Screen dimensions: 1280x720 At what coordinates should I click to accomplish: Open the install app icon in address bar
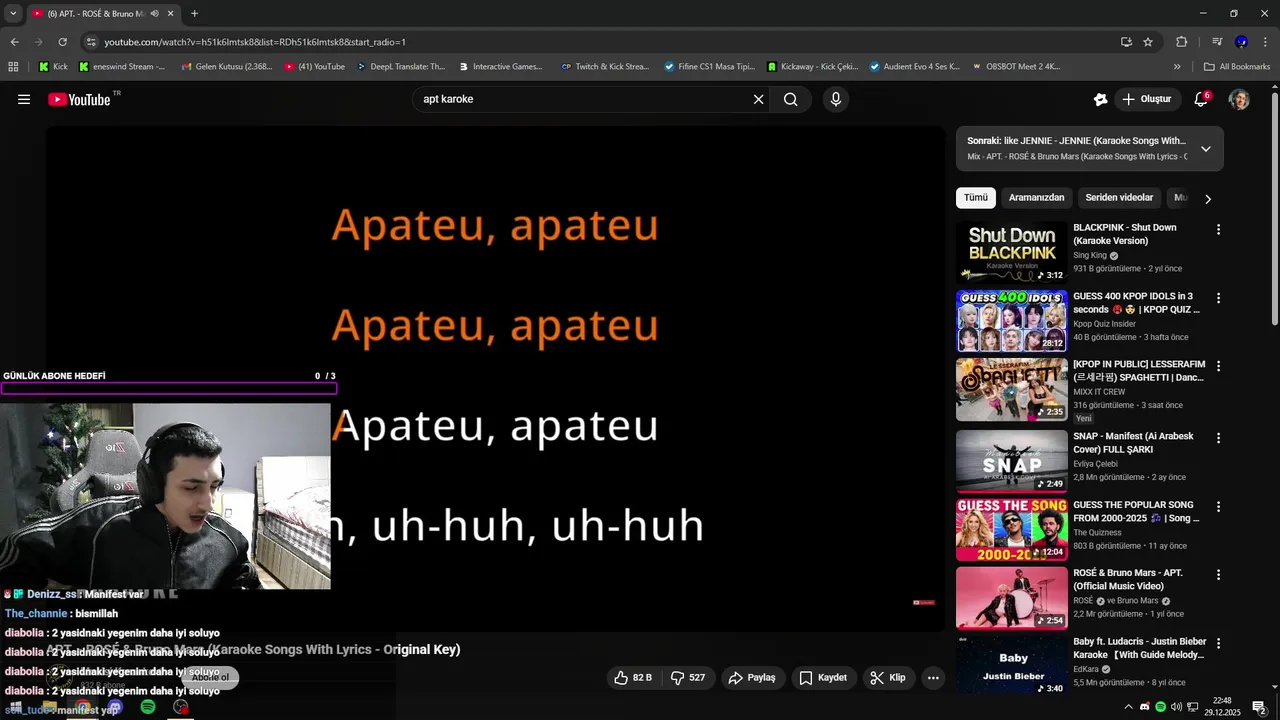1126,42
